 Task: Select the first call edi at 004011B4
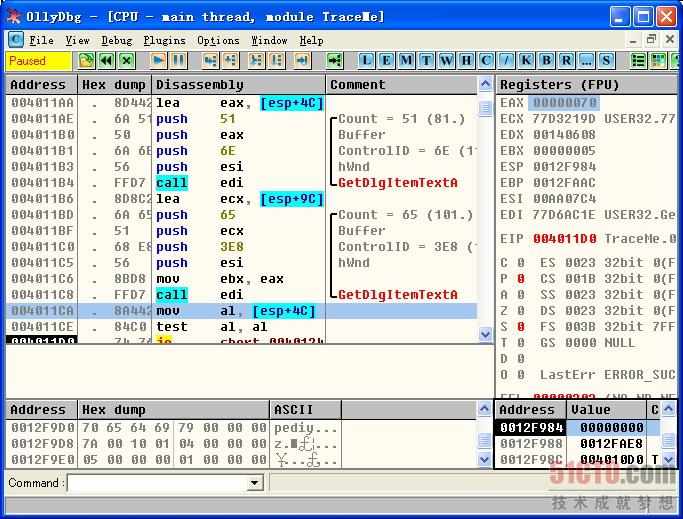tap(241, 183)
